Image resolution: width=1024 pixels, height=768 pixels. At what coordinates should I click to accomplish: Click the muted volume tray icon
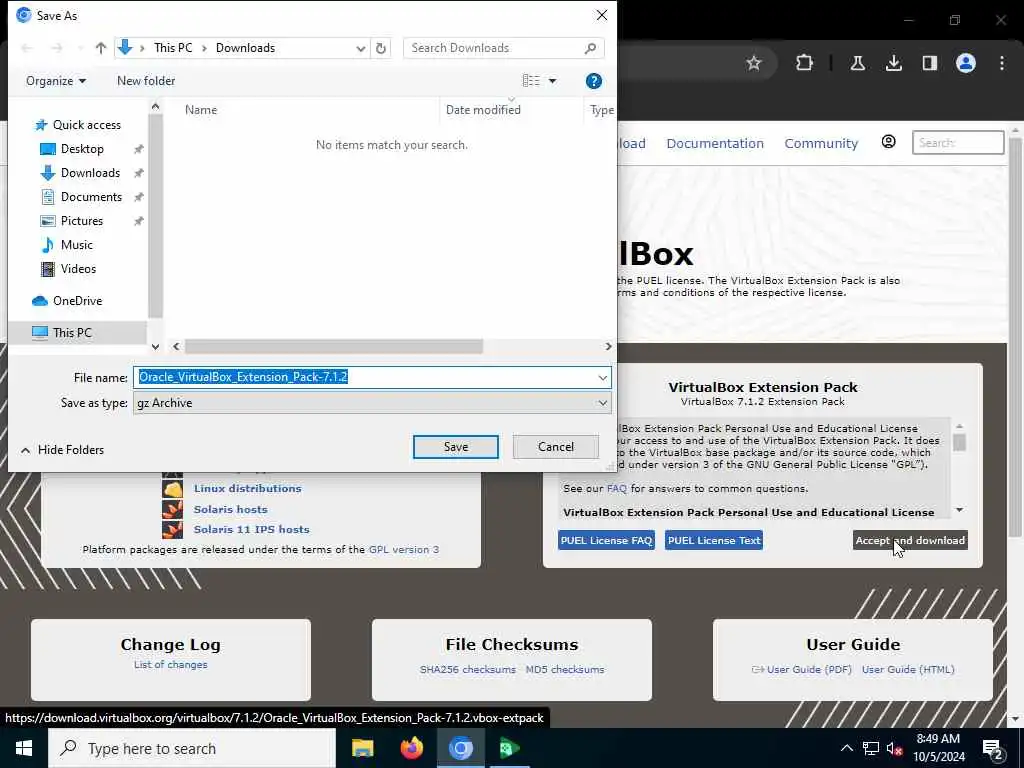click(895, 748)
